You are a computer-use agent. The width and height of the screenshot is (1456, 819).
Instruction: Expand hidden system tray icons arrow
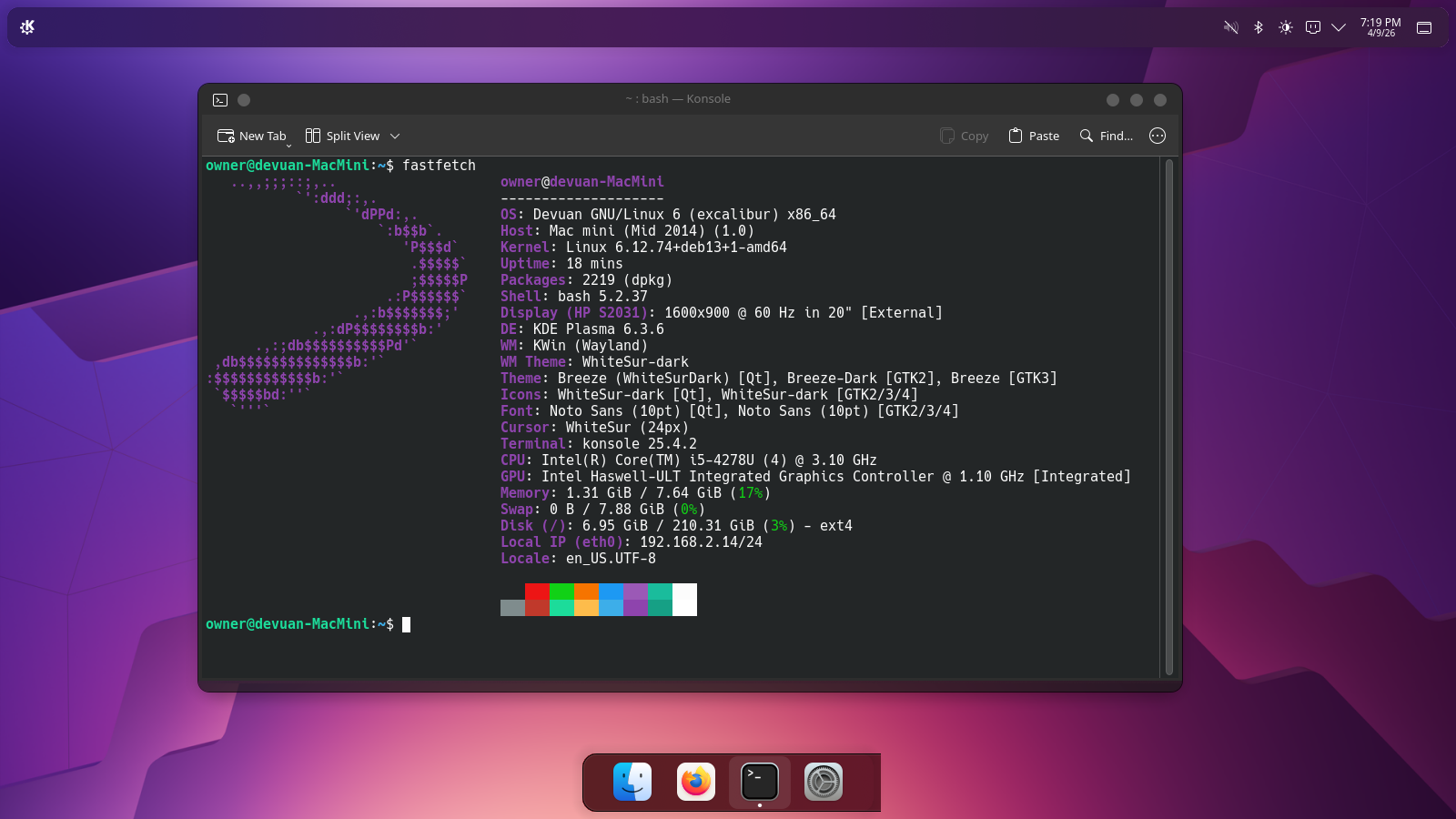tap(1339, 27)
